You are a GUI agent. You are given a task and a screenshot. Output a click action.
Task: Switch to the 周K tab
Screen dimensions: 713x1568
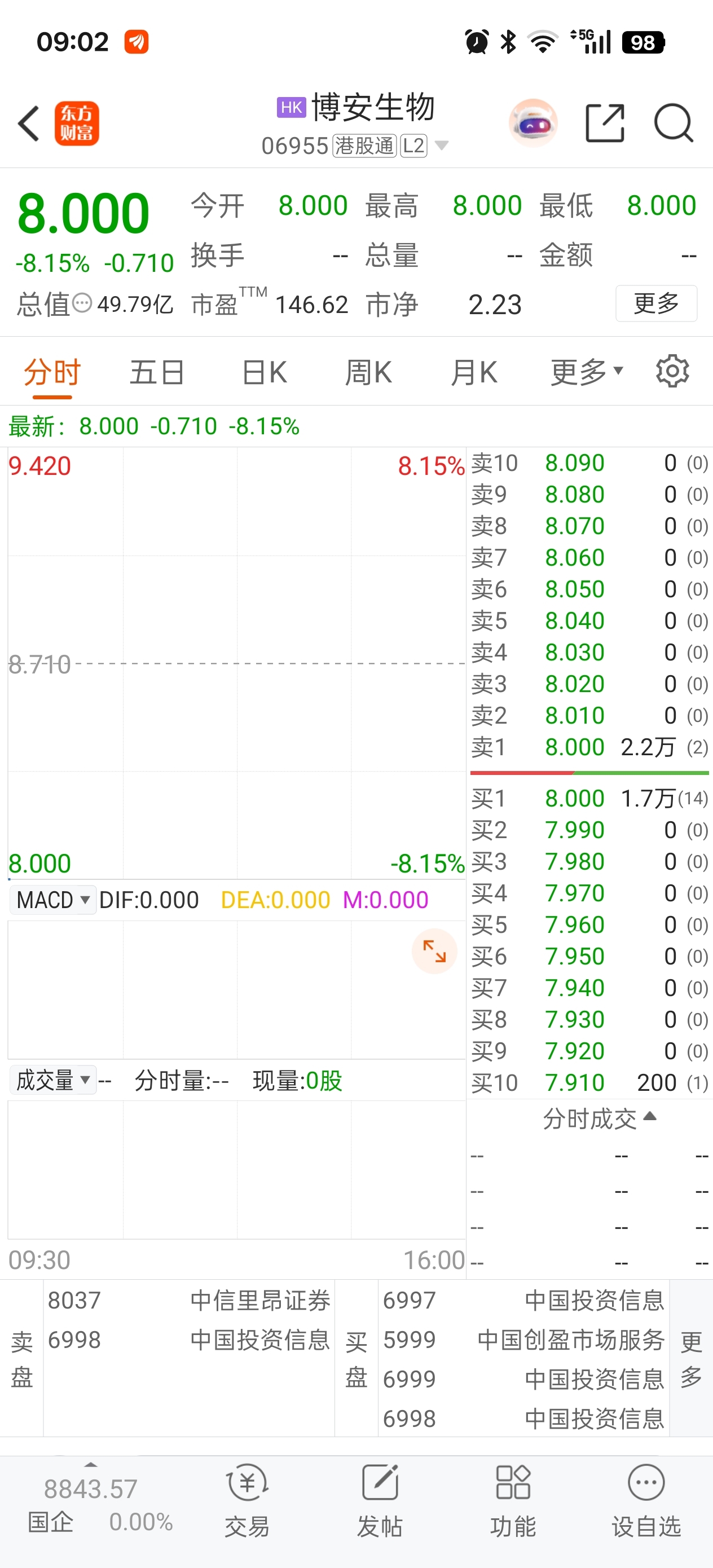click(368, 372)
